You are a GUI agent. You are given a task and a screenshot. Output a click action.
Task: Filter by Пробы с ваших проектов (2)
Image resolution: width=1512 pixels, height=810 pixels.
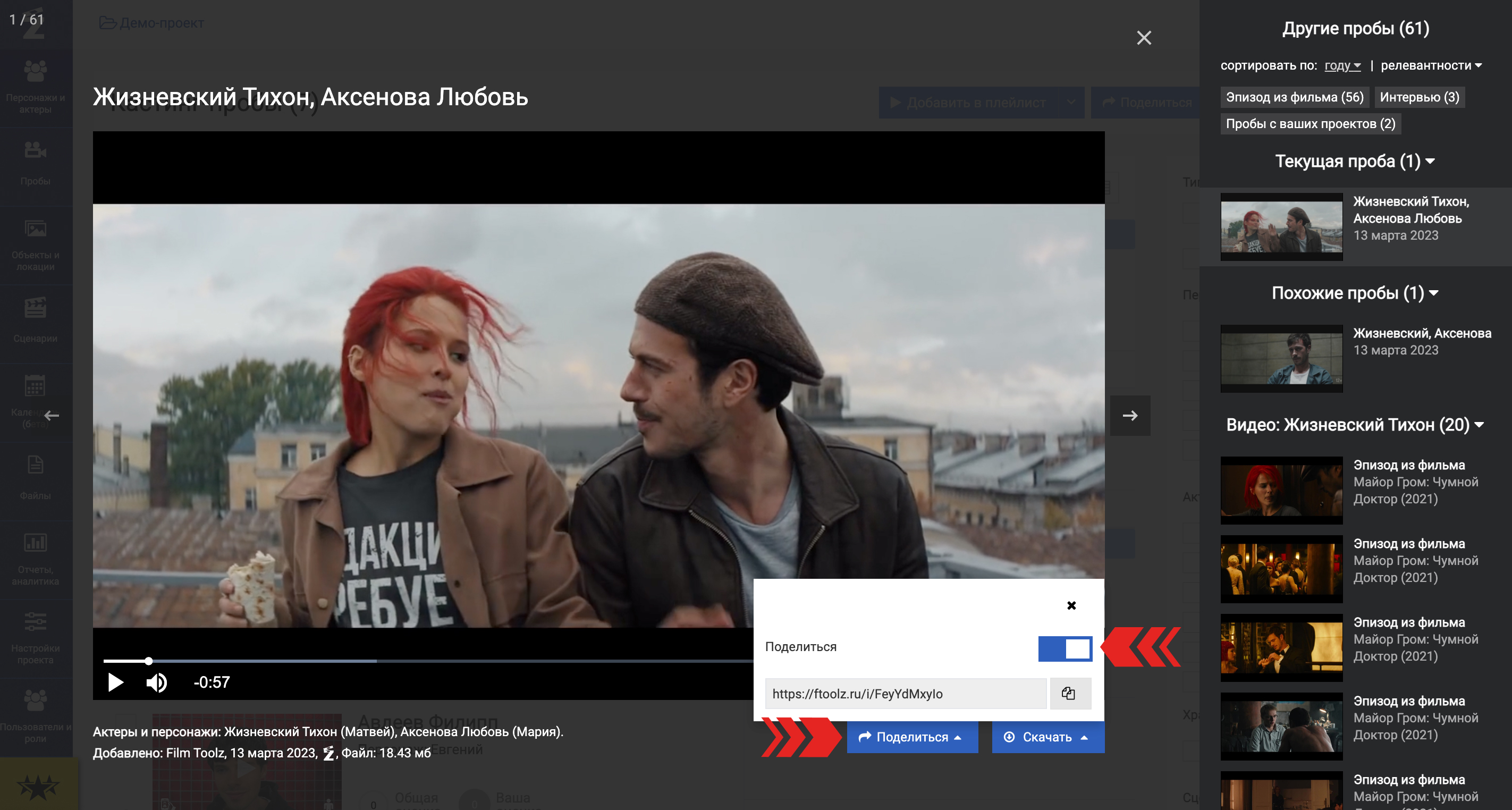(x=1310, y=124)
